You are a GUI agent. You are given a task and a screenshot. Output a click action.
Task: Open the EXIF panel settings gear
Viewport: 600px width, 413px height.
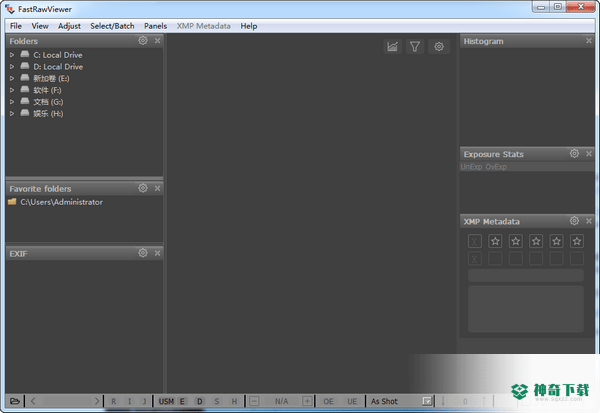pyautogui.click(x=143, y=253)
